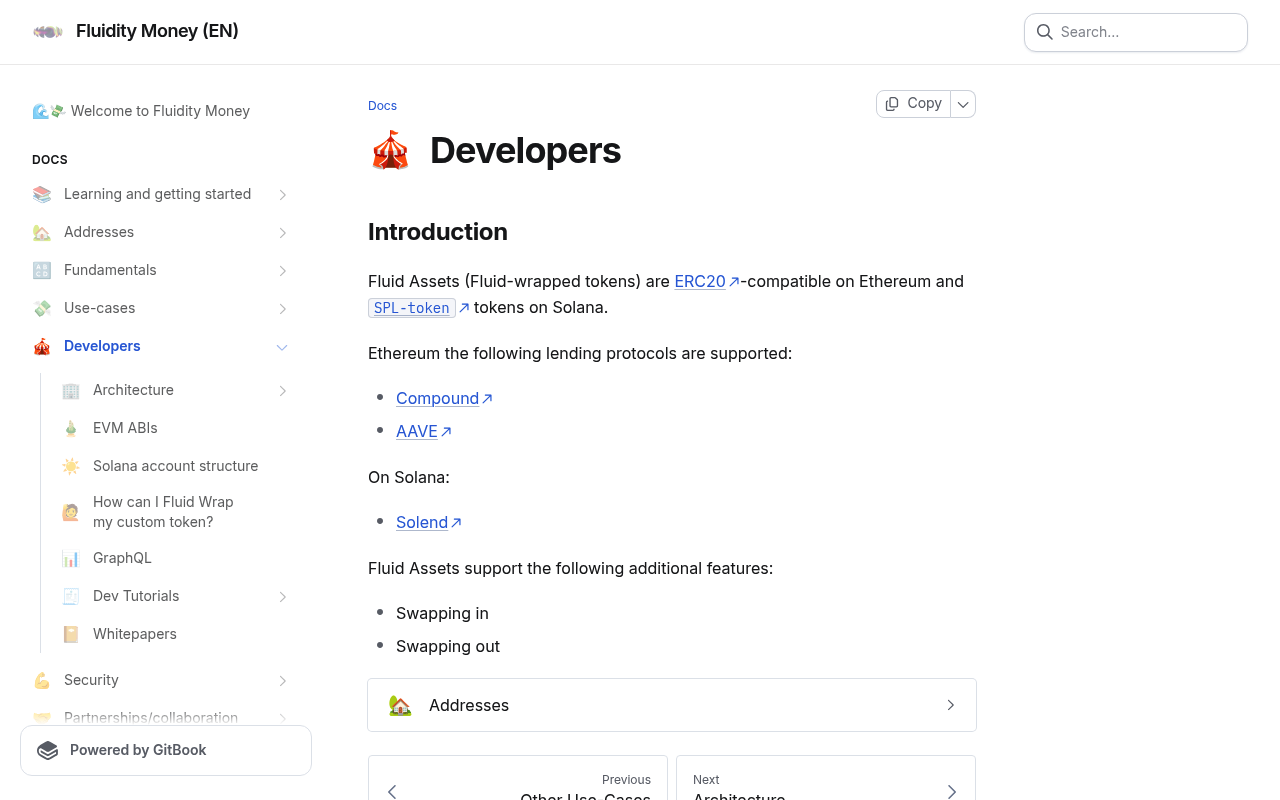Click the Copy button
The height and width of the screenshot is (800, 1280).
point(913,104)
